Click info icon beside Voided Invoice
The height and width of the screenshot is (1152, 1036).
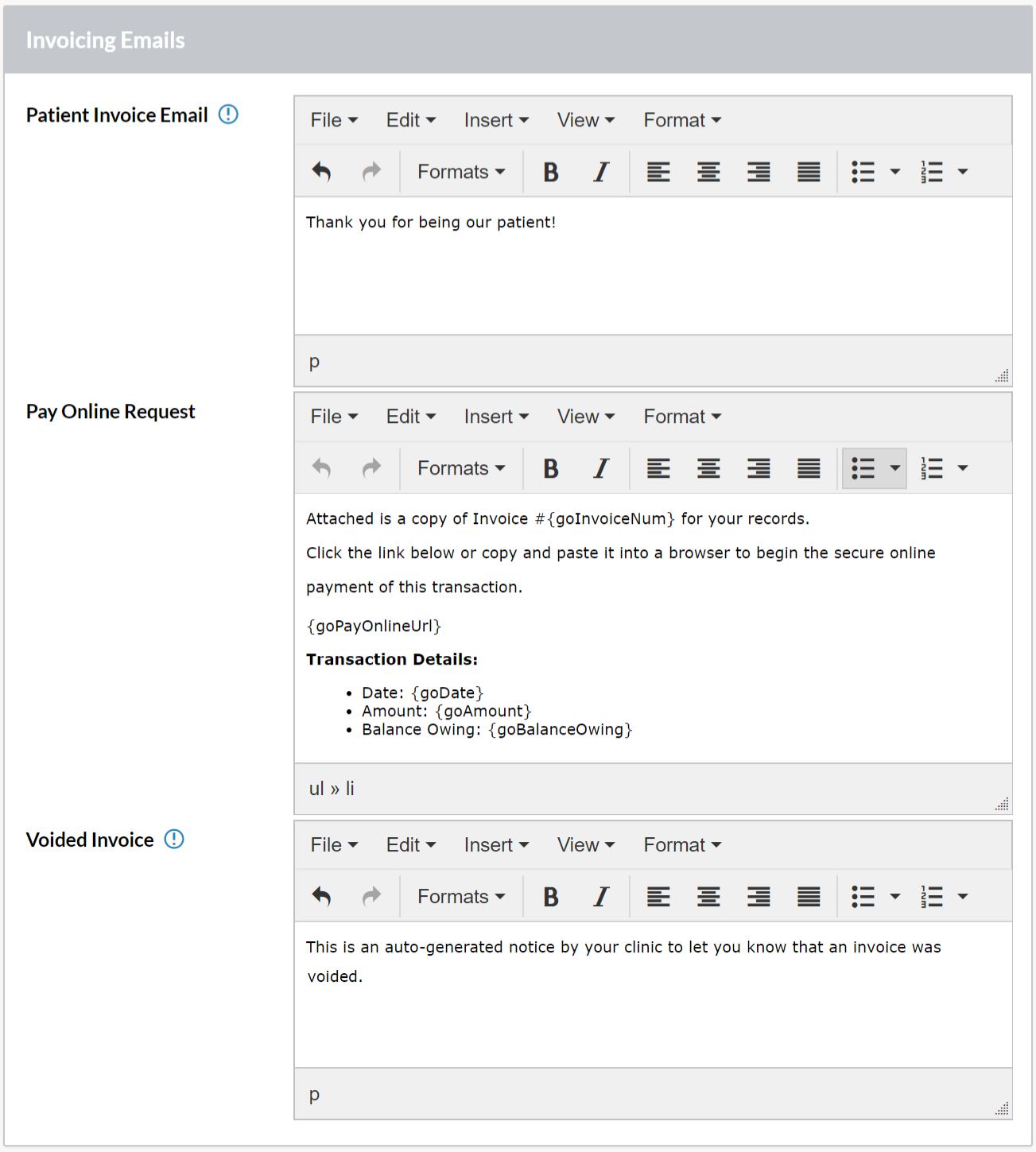[x=174, y=839]
